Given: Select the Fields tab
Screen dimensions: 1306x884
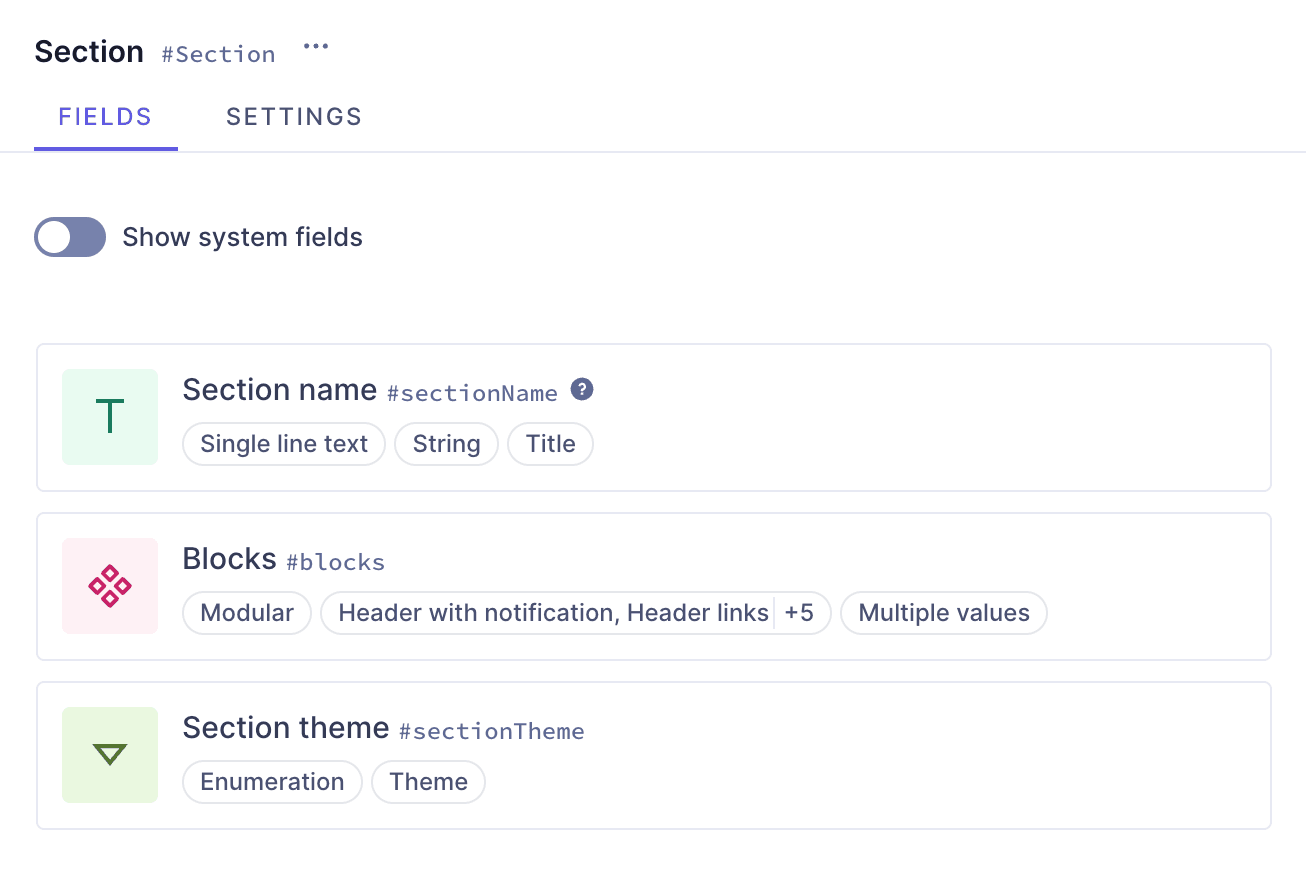Looking at the screenshot, I should pos(105,117).
